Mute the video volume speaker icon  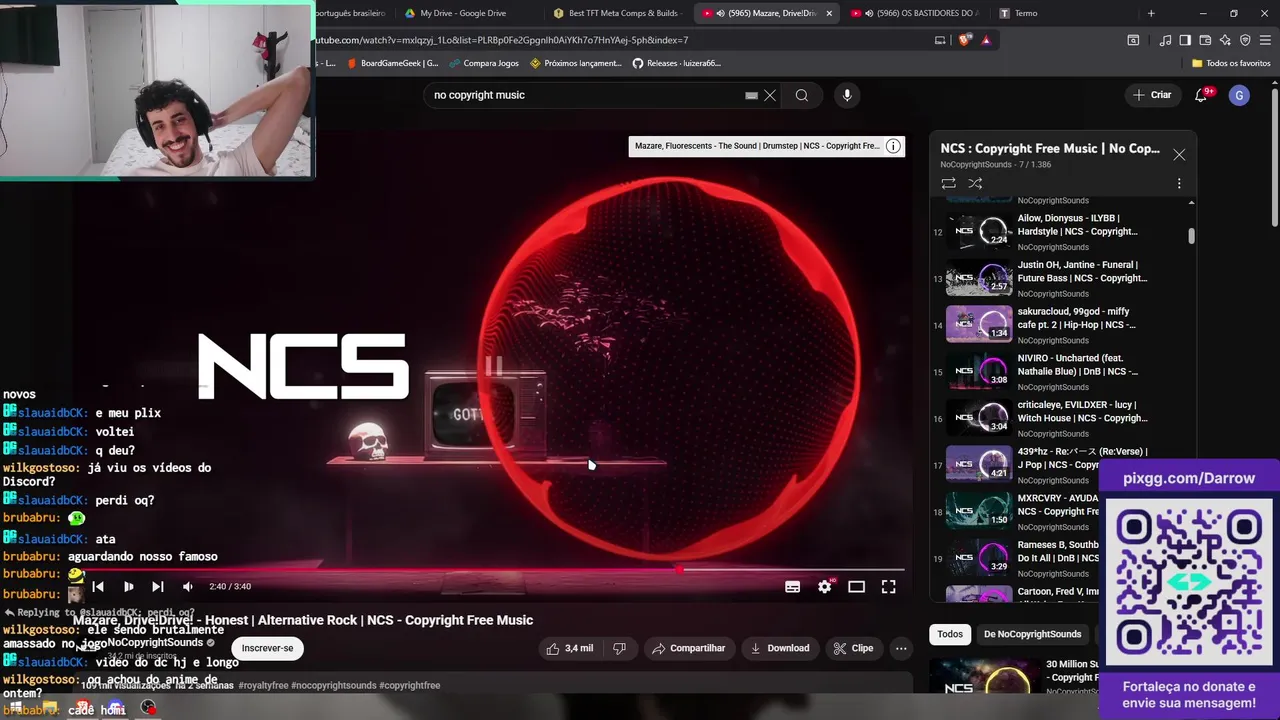tap(188, 587)
